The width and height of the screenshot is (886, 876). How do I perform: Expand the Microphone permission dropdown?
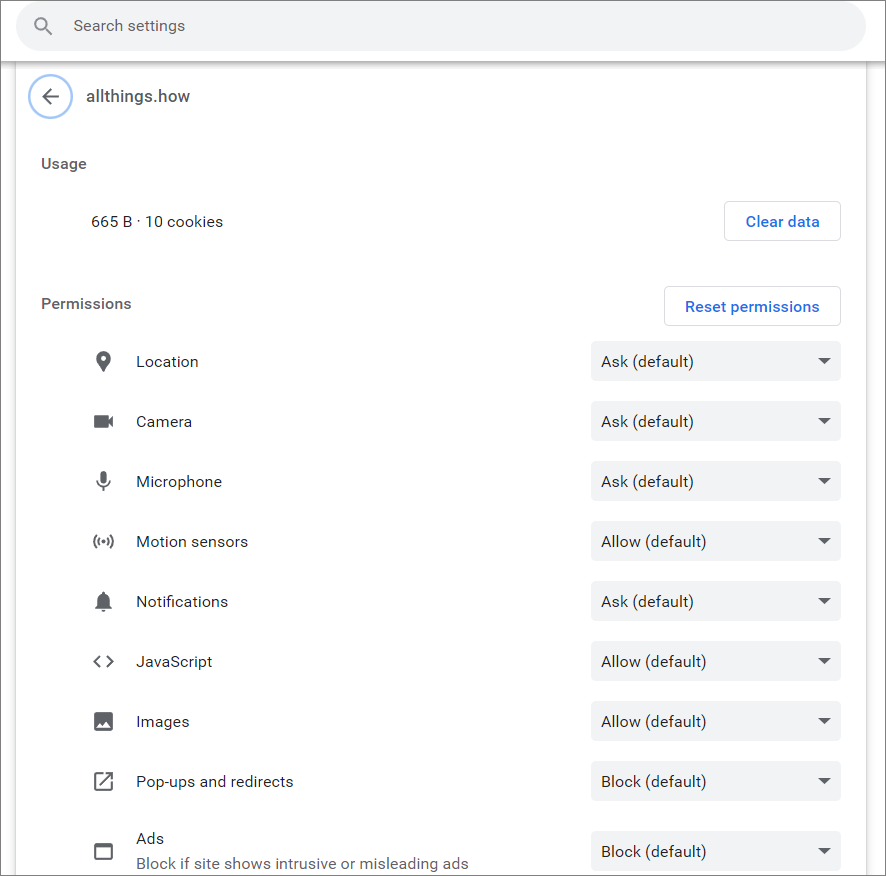pyautogui.click(x=716, y=481)
